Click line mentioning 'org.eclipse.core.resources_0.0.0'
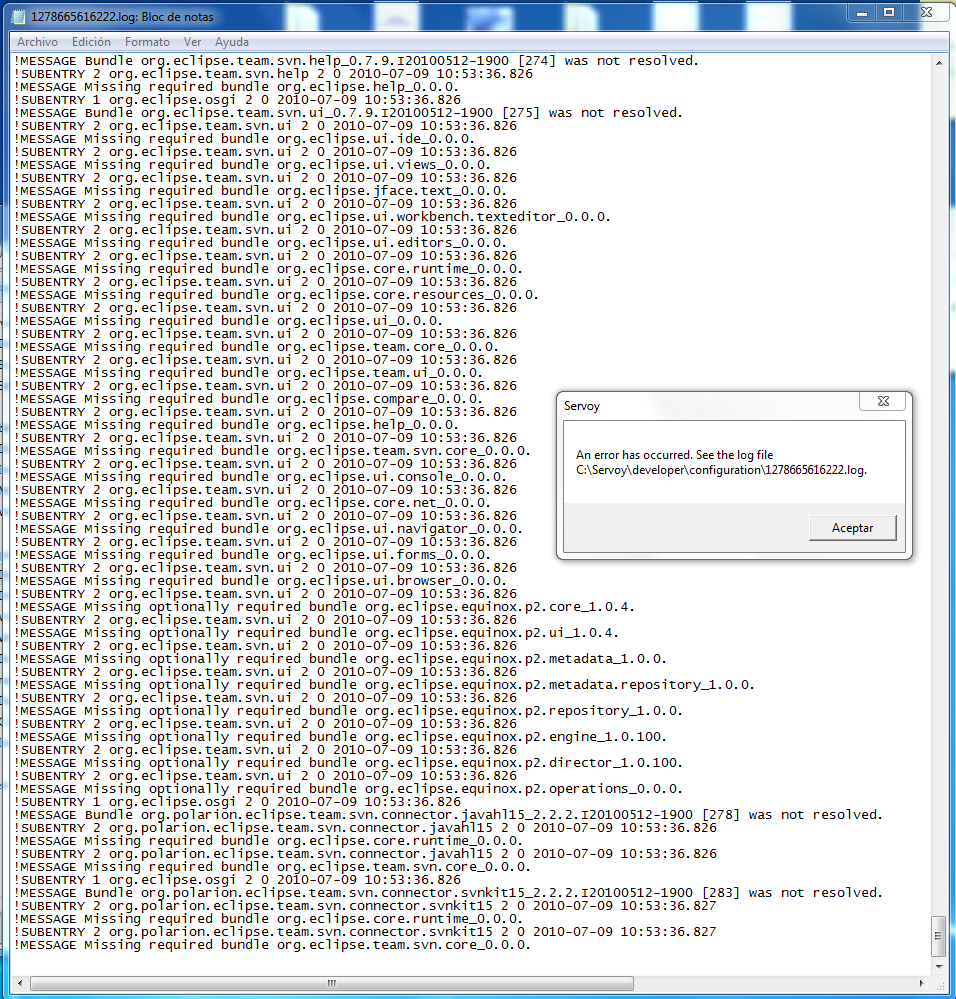Viewport: 956px width, 999px height. click(x=276, y=295)
